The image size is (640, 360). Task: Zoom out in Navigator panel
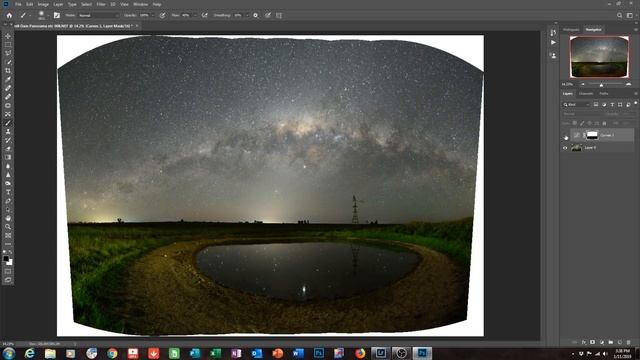[x=583, y=84]
